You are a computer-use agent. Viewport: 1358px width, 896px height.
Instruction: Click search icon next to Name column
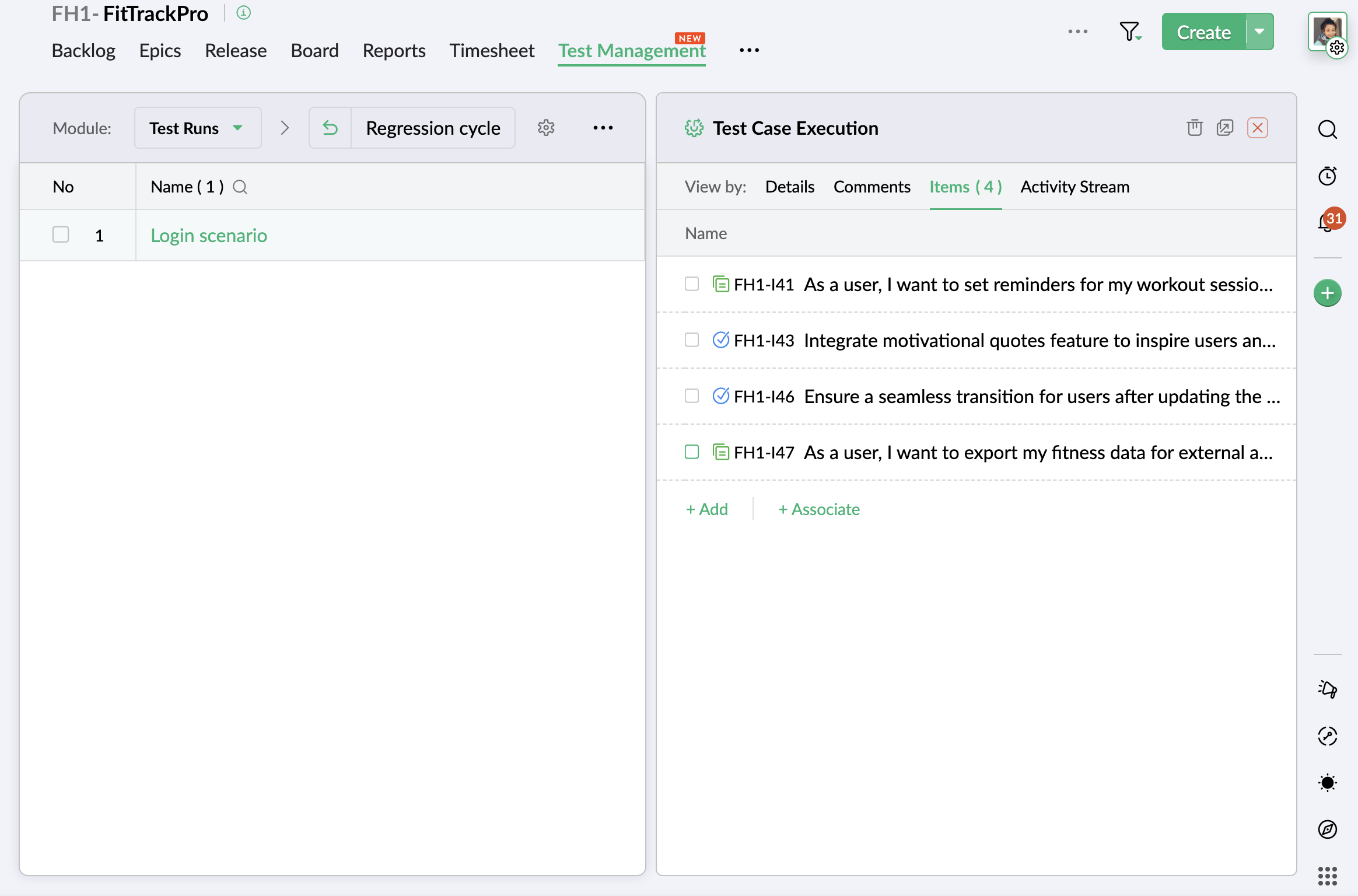(240, 187)
